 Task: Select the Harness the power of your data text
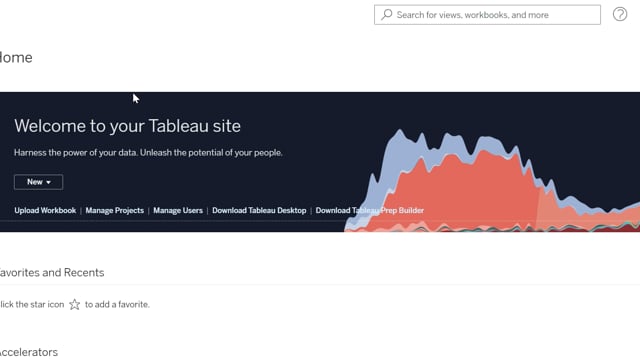[148, 153]
